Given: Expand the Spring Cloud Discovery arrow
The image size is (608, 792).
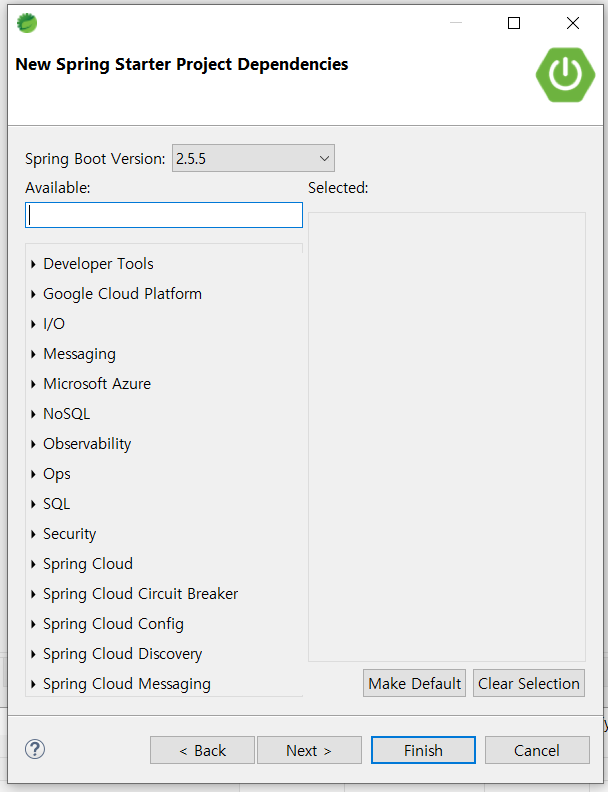Looking at the screenshot, I should (33, 654).
